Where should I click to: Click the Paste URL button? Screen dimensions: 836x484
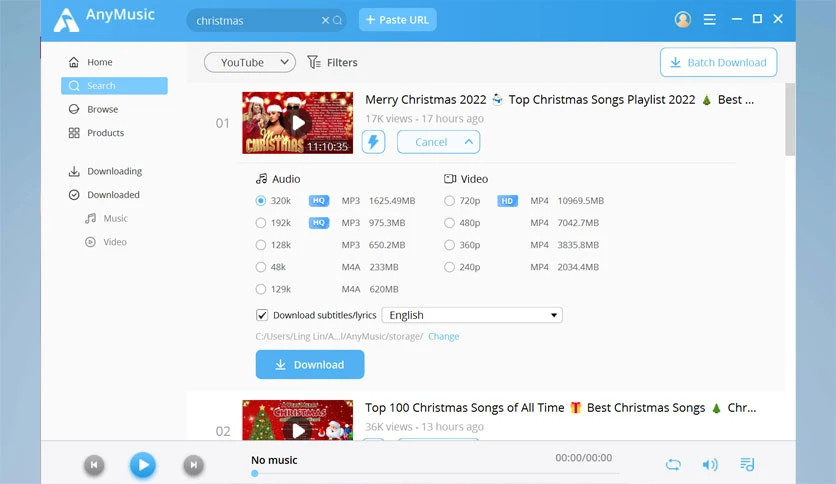tap(398, 20)
